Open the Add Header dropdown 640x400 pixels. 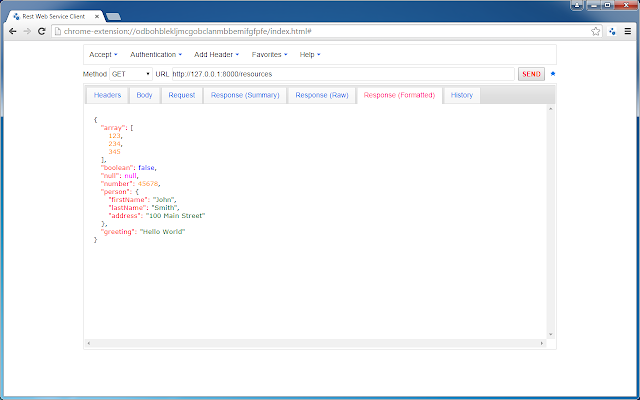[216, 55]
